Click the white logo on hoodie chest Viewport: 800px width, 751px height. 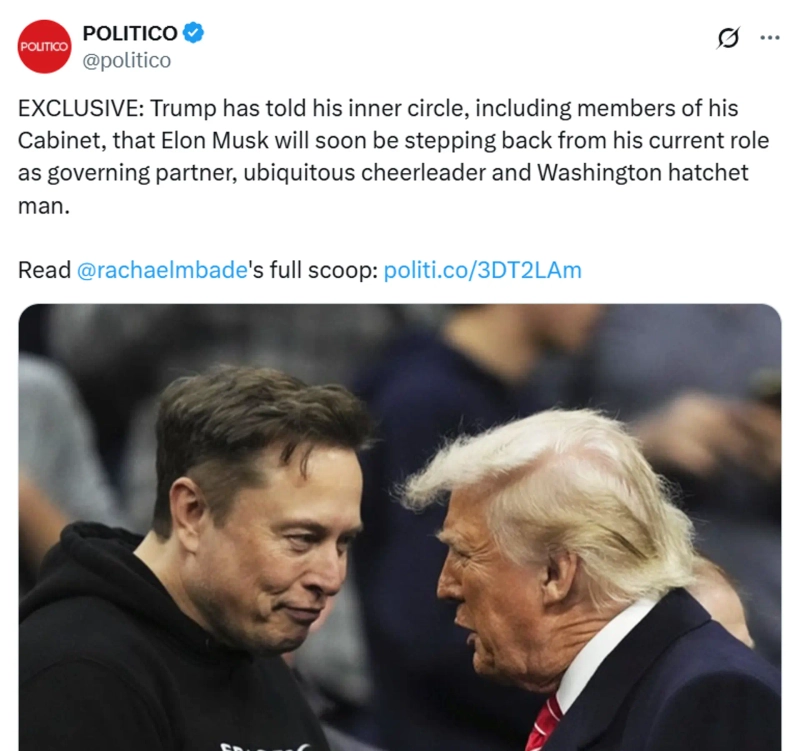[263, 746]
